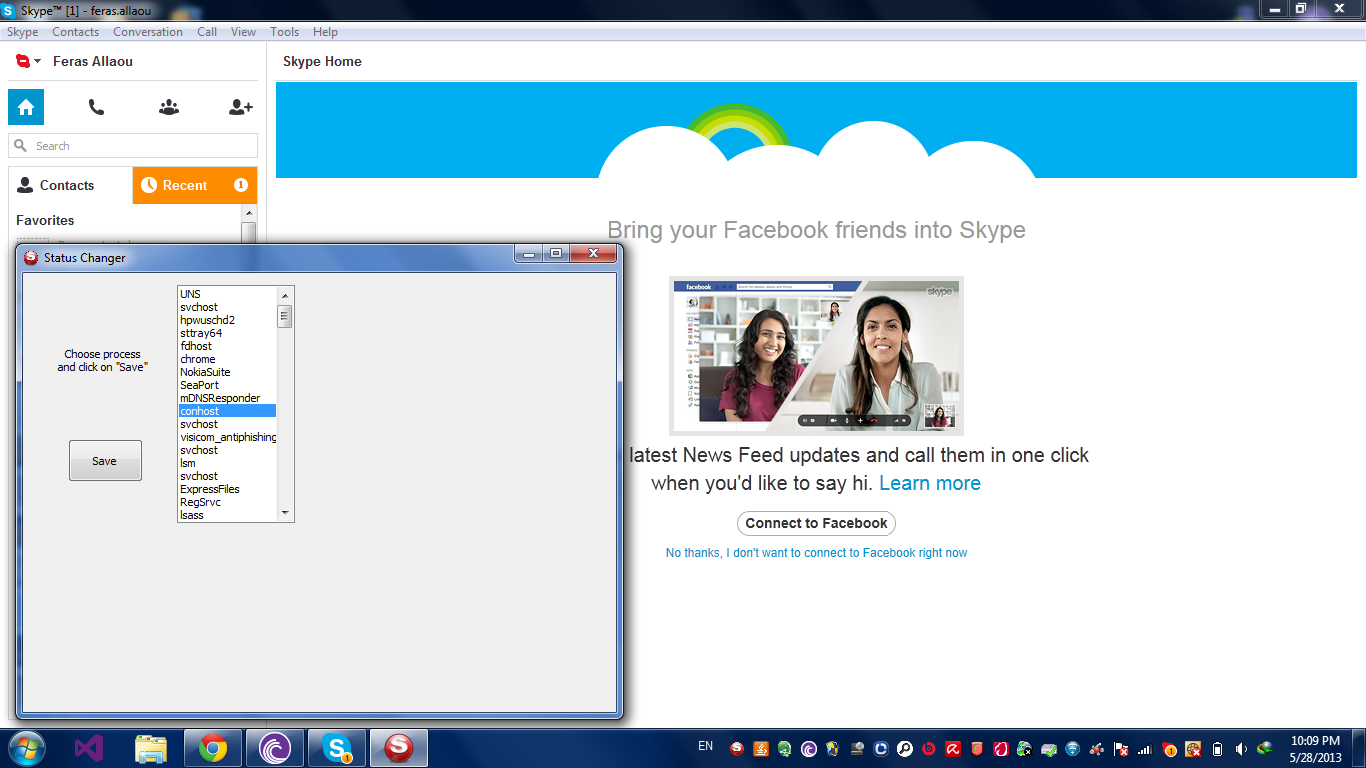Open the Tools menu
The height and width of the screenshot is (768, 1366).
tap(285, 32)
